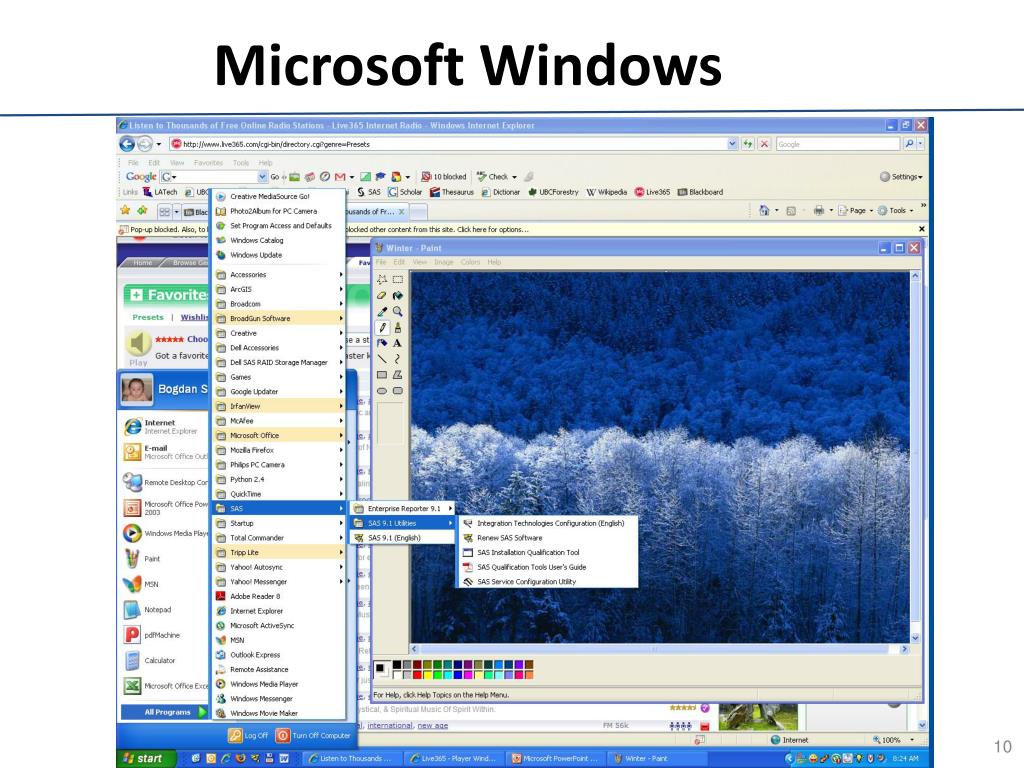Click the Favorites Center star icon
Image resolution: width=1024 pixels, height=768 pixels.
pos(125,210)
